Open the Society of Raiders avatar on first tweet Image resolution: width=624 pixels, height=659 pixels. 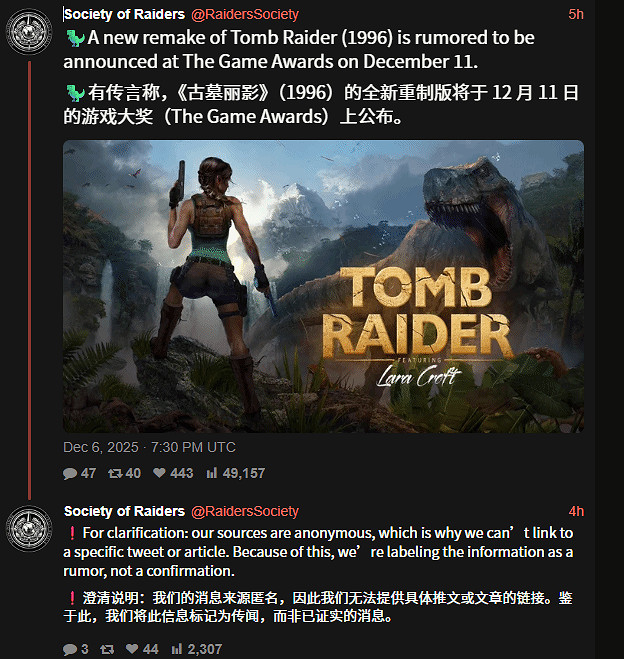click(x=29, y=32)
